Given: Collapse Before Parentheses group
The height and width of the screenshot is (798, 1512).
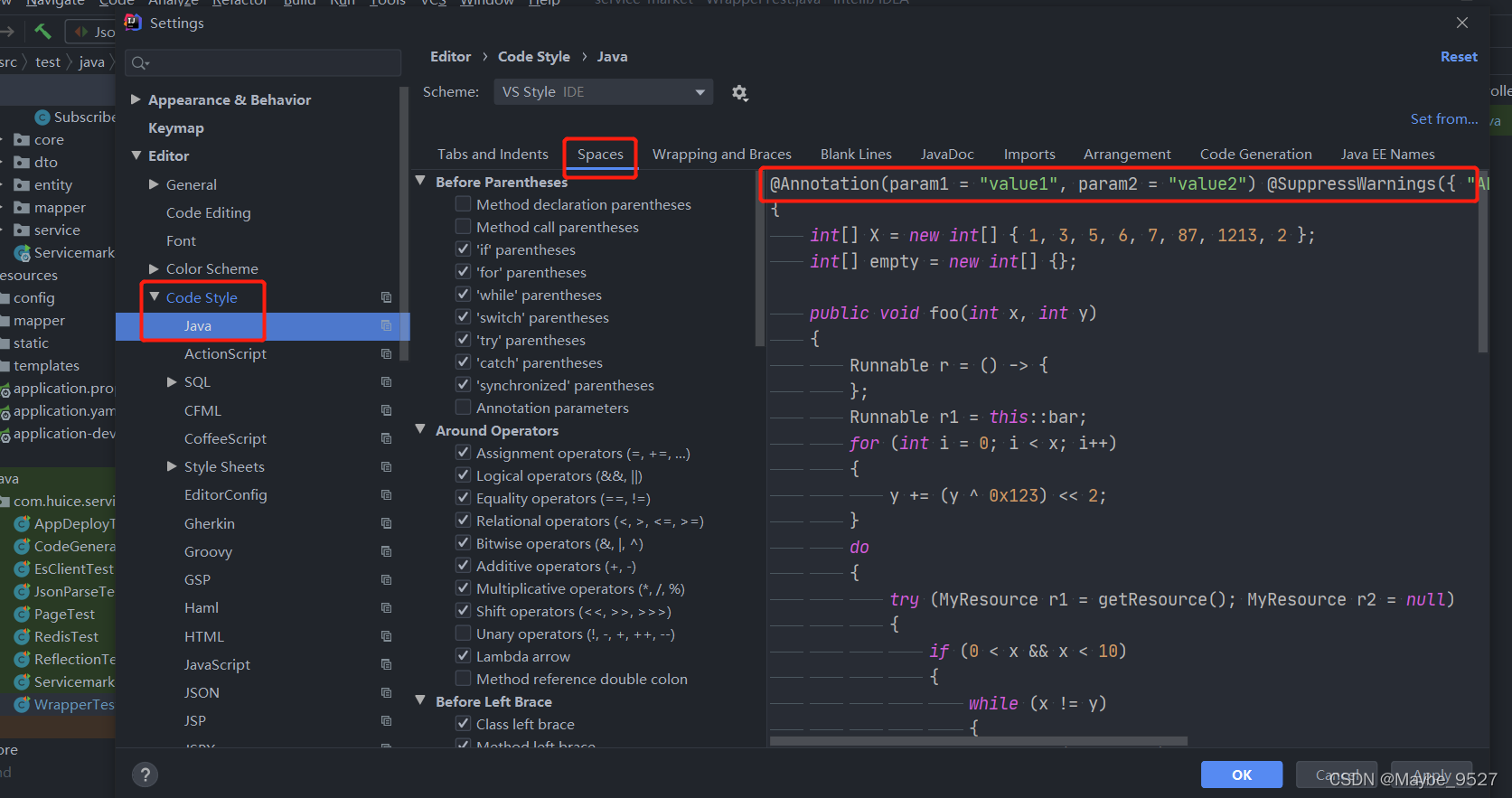Looking at the screenshot, I should coord(420,181).
